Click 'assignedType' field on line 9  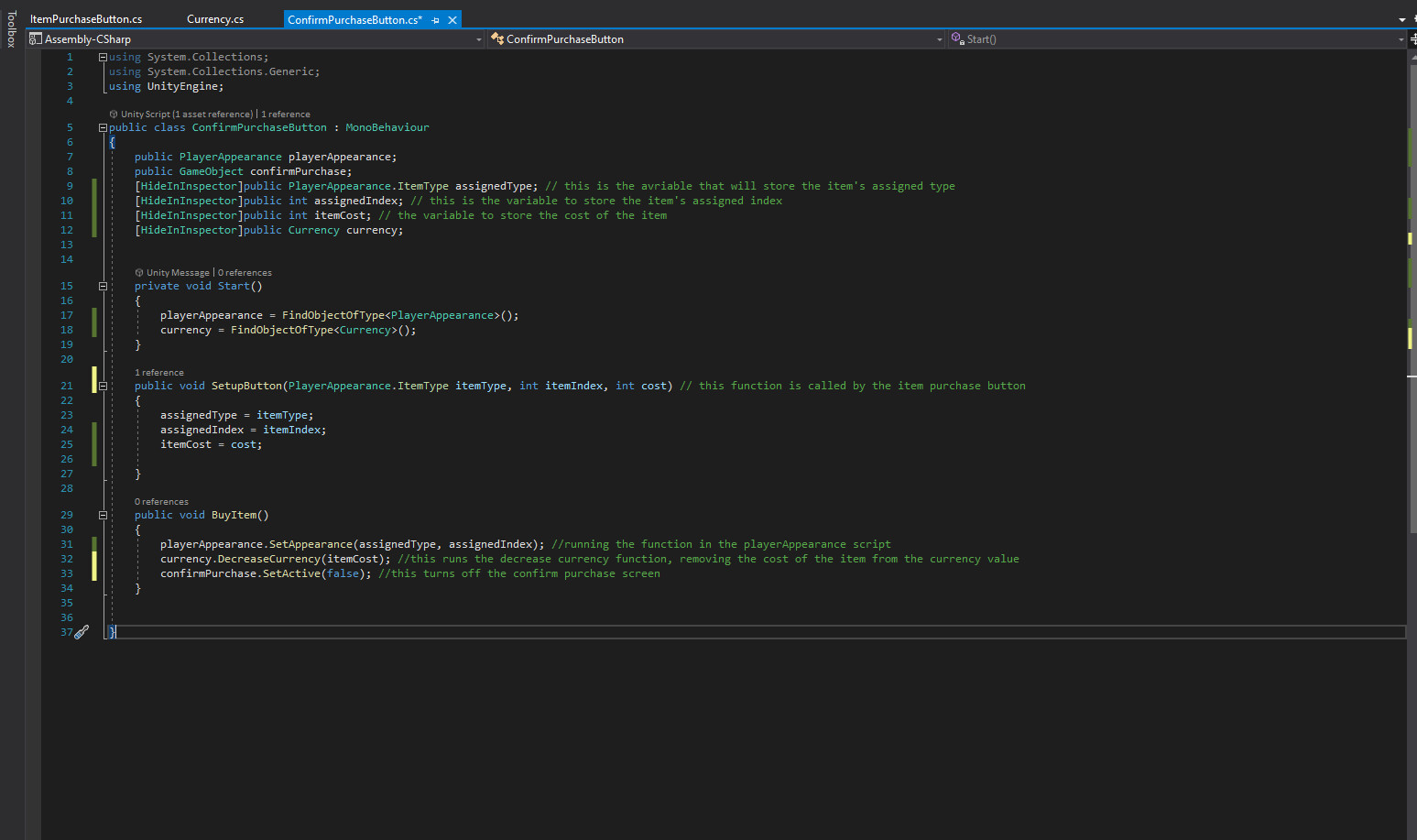point(494,186)
